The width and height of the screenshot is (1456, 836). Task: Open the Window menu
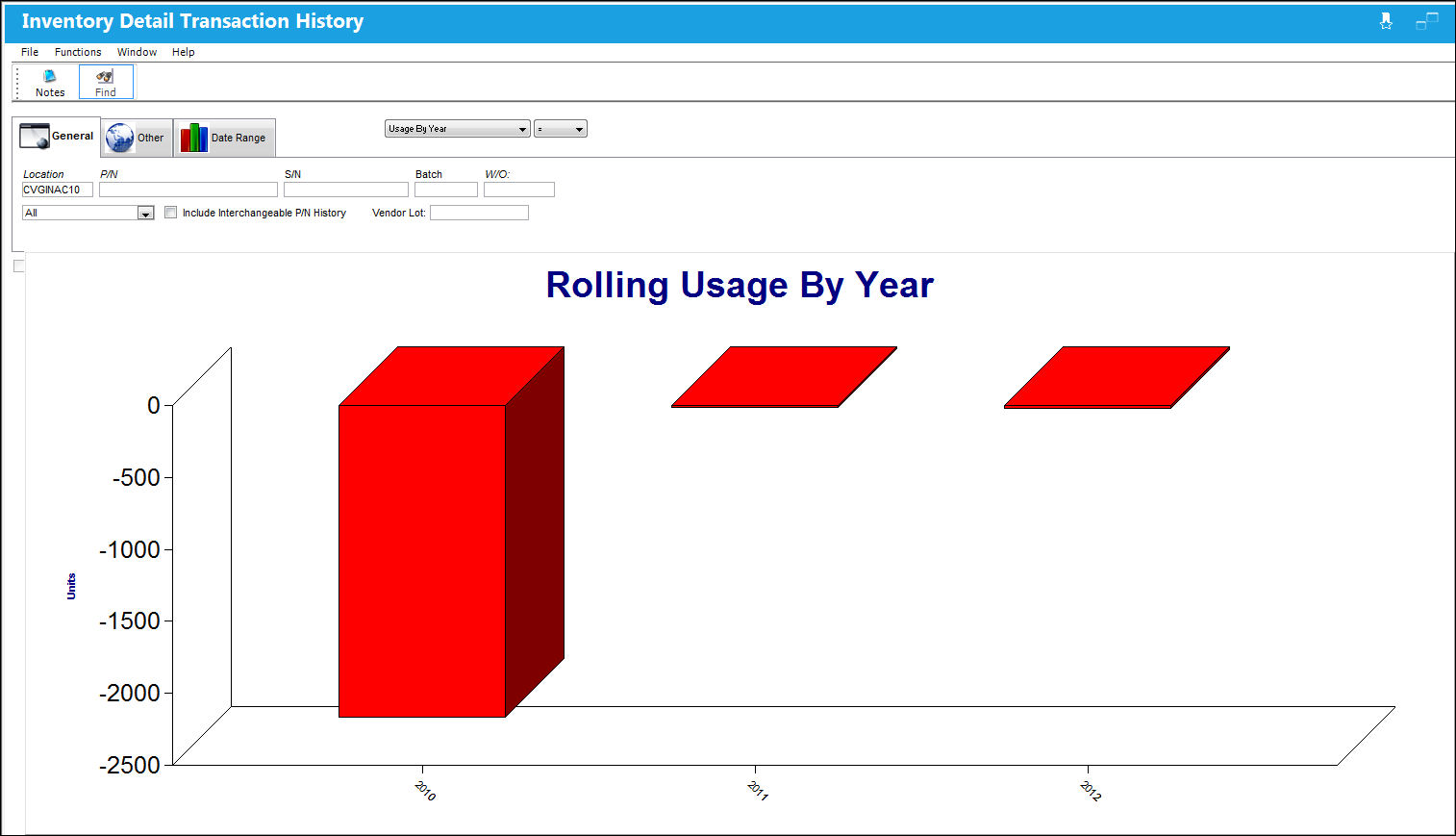[x=137, y=52]
